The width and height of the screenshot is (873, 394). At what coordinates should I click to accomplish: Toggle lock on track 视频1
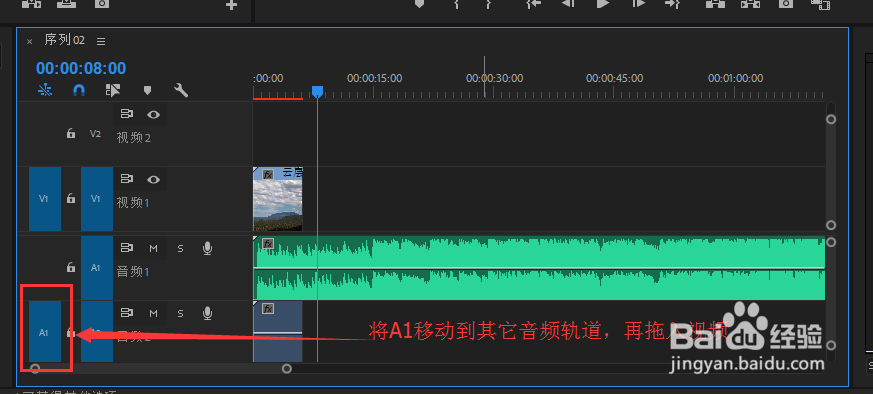[71, 199]
